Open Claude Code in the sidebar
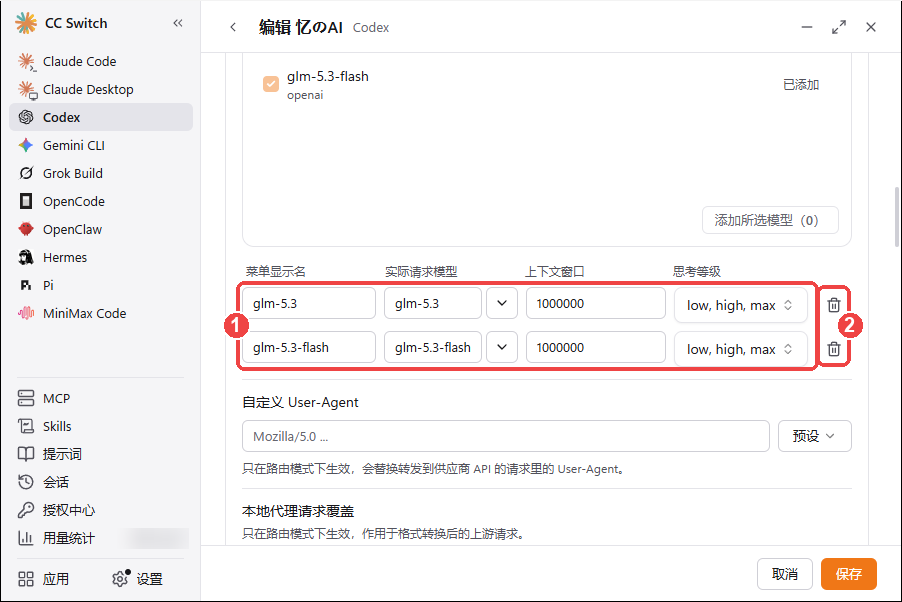 (101, 61)
